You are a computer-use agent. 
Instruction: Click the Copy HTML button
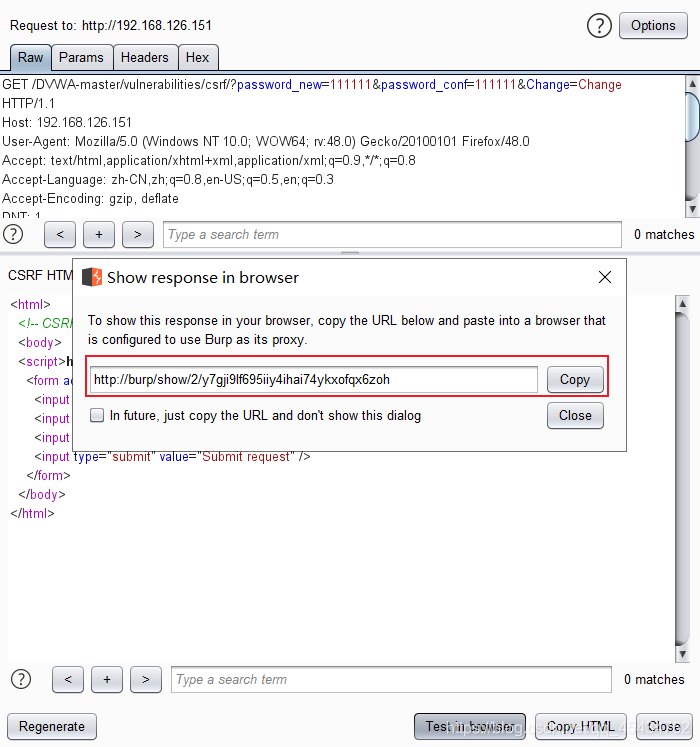[581, 727]
